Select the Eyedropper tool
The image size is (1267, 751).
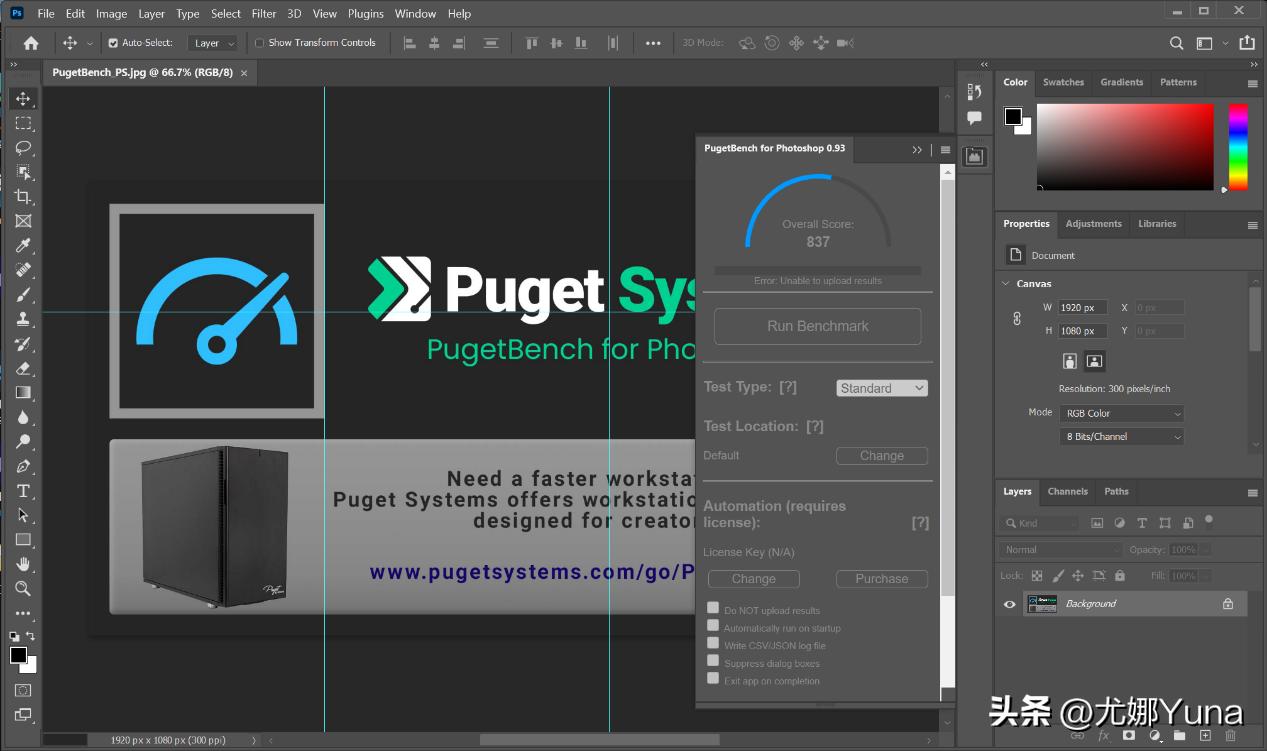point(23,246)
